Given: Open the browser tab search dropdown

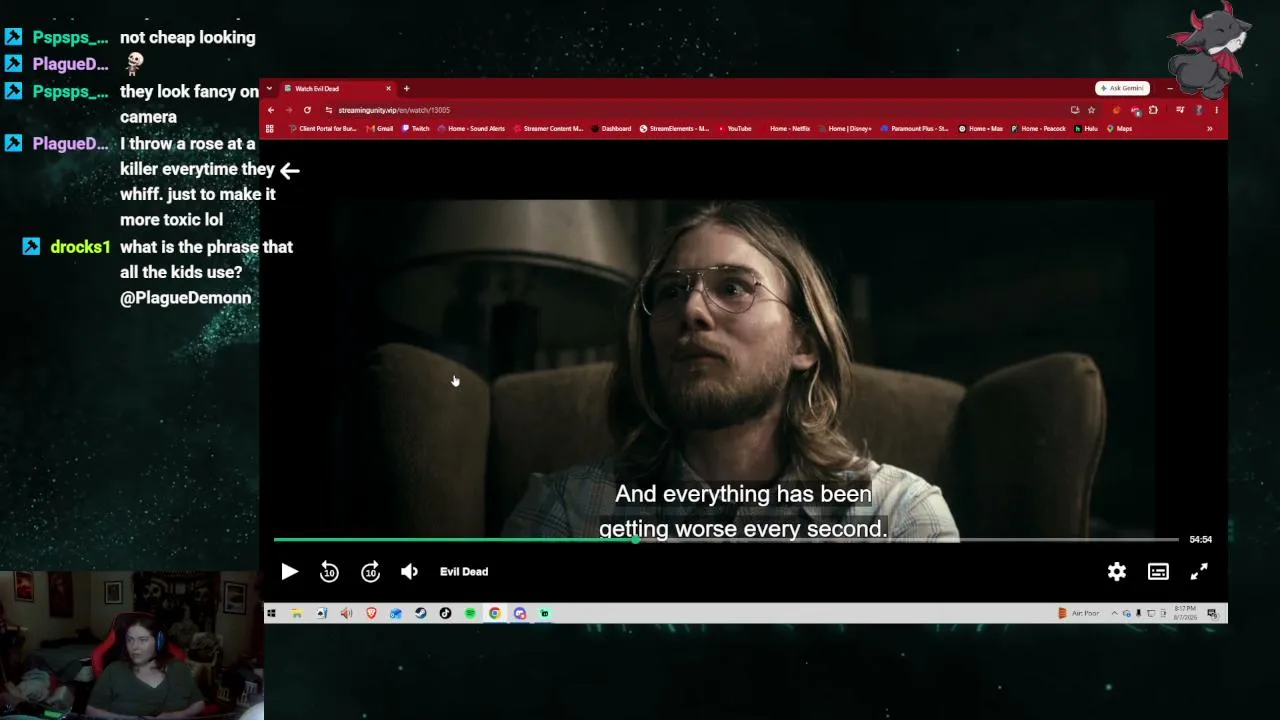Looking at the screenshot, I should pyautogui.click(x=269, y=89).
